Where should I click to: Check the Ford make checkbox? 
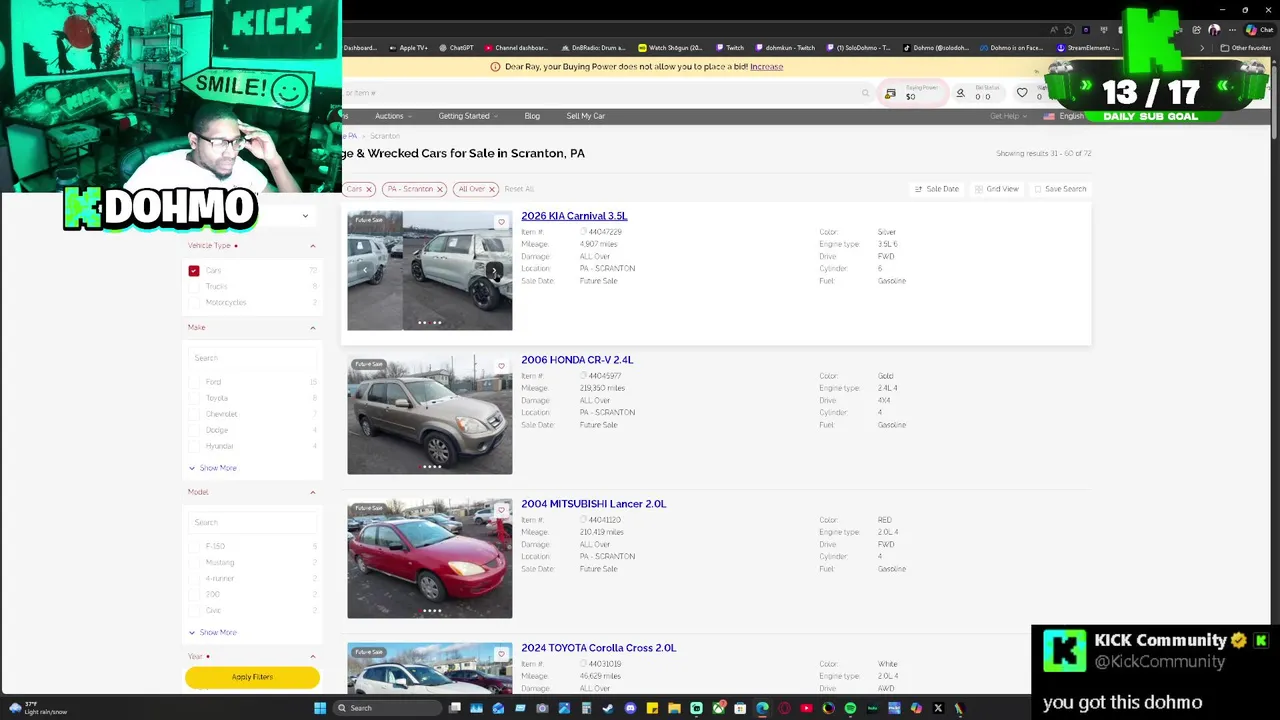point(194,382)
